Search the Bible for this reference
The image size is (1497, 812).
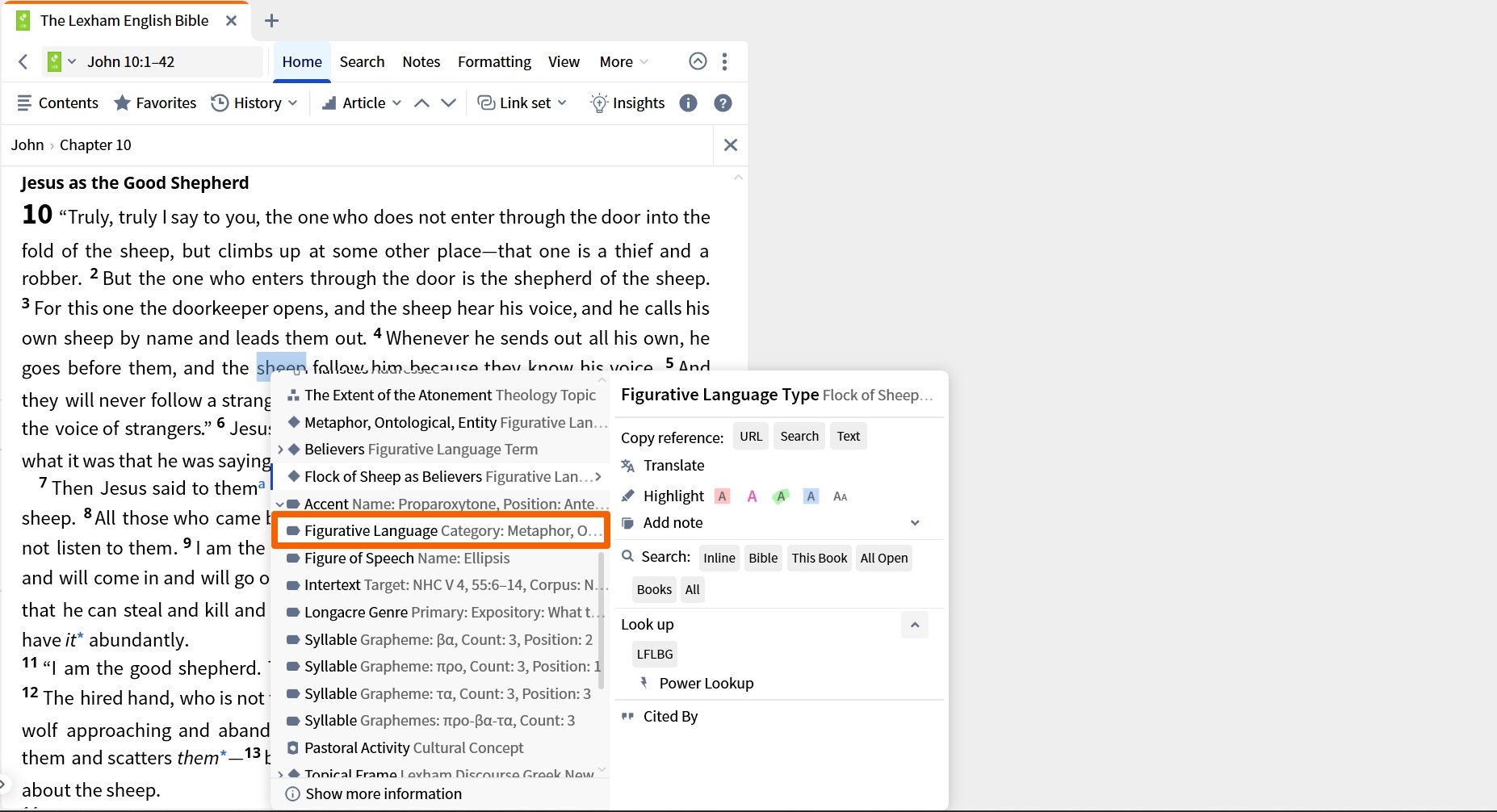tap(763, 558)
